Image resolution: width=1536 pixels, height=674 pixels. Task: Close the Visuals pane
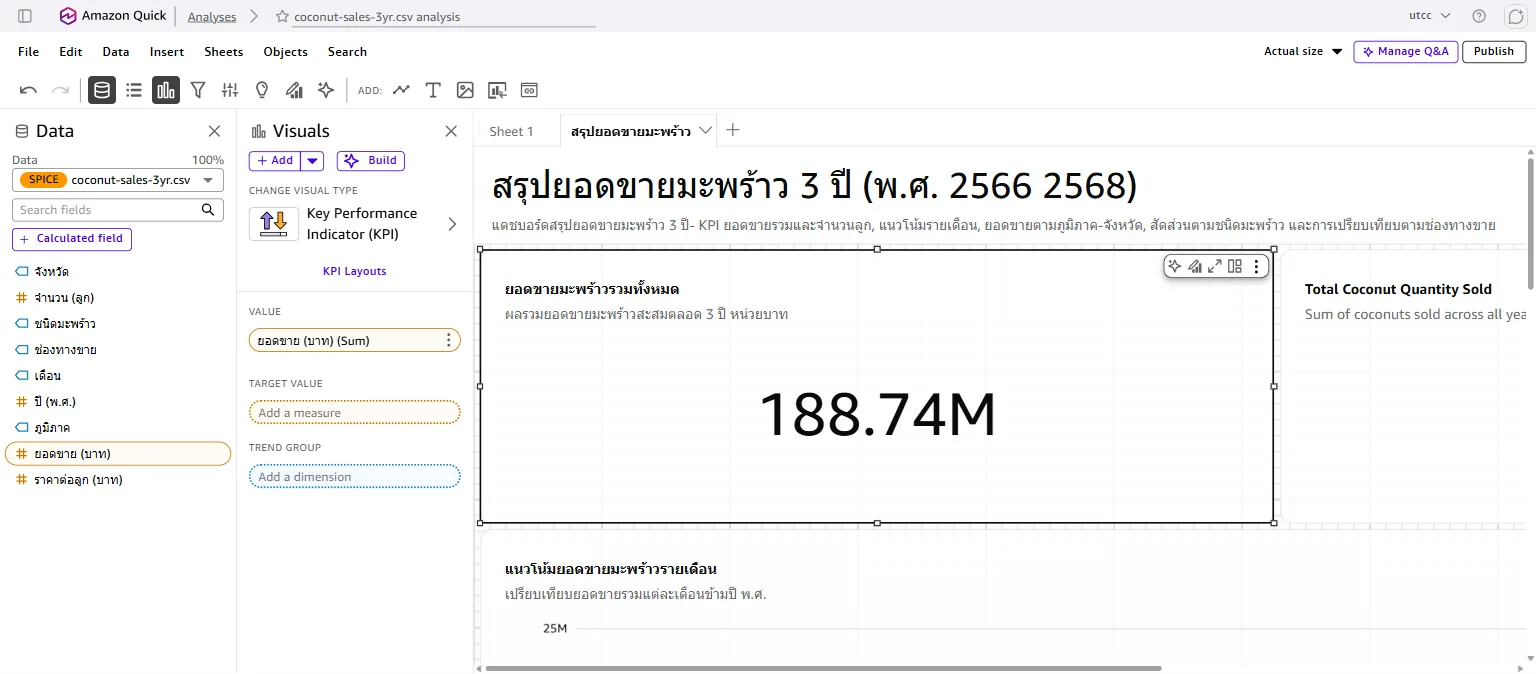(x=451, y=131)
